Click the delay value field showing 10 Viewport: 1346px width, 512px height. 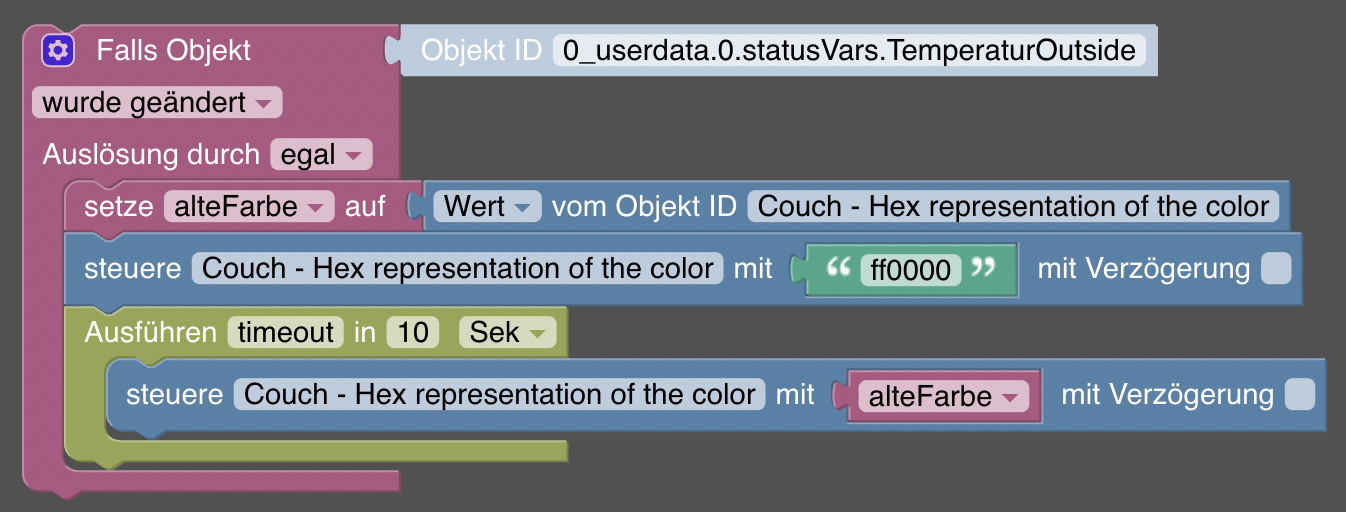(x=413, y=332)
